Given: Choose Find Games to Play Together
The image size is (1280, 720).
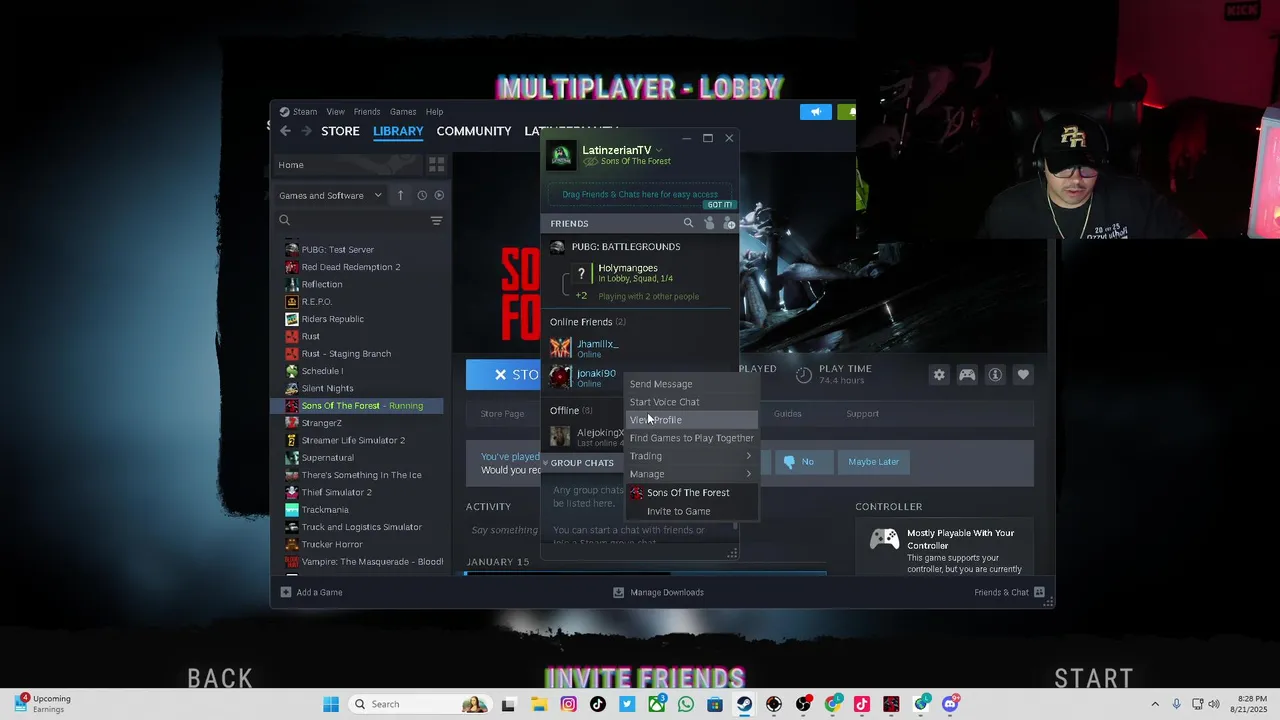Looking at the screenshot, I should click(x=691, y=438).
